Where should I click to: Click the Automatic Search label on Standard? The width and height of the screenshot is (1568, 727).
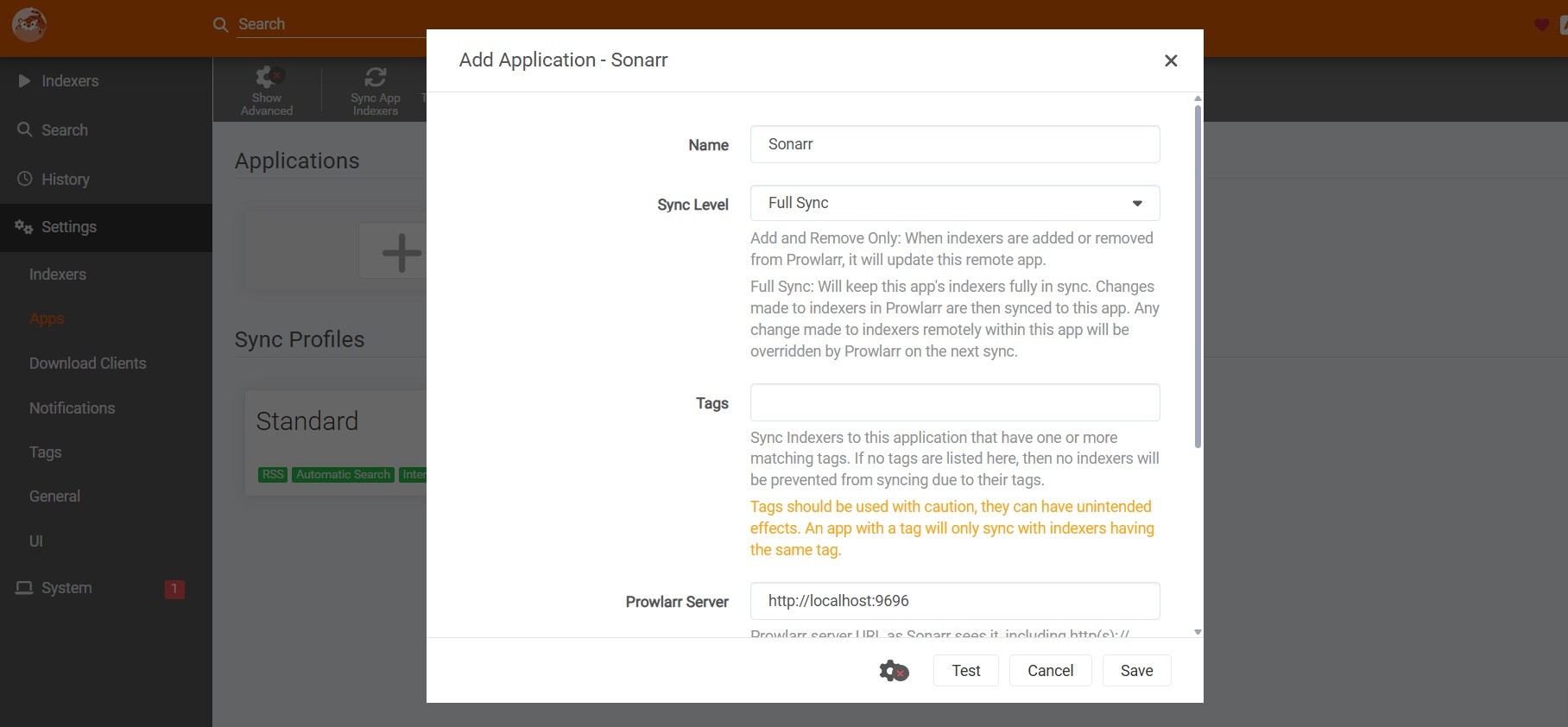(343, 474)
